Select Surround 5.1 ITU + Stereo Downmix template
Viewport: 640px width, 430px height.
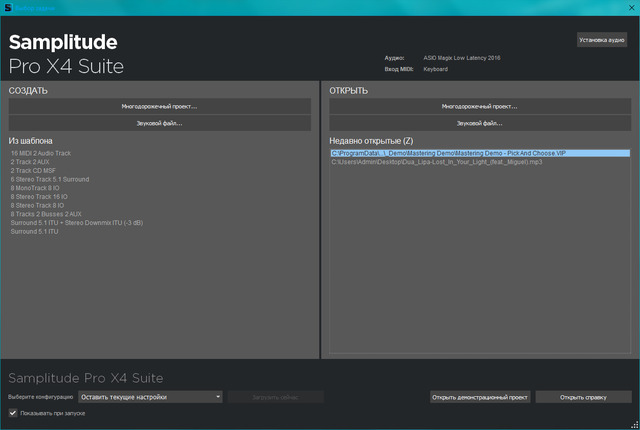point(76,223)
